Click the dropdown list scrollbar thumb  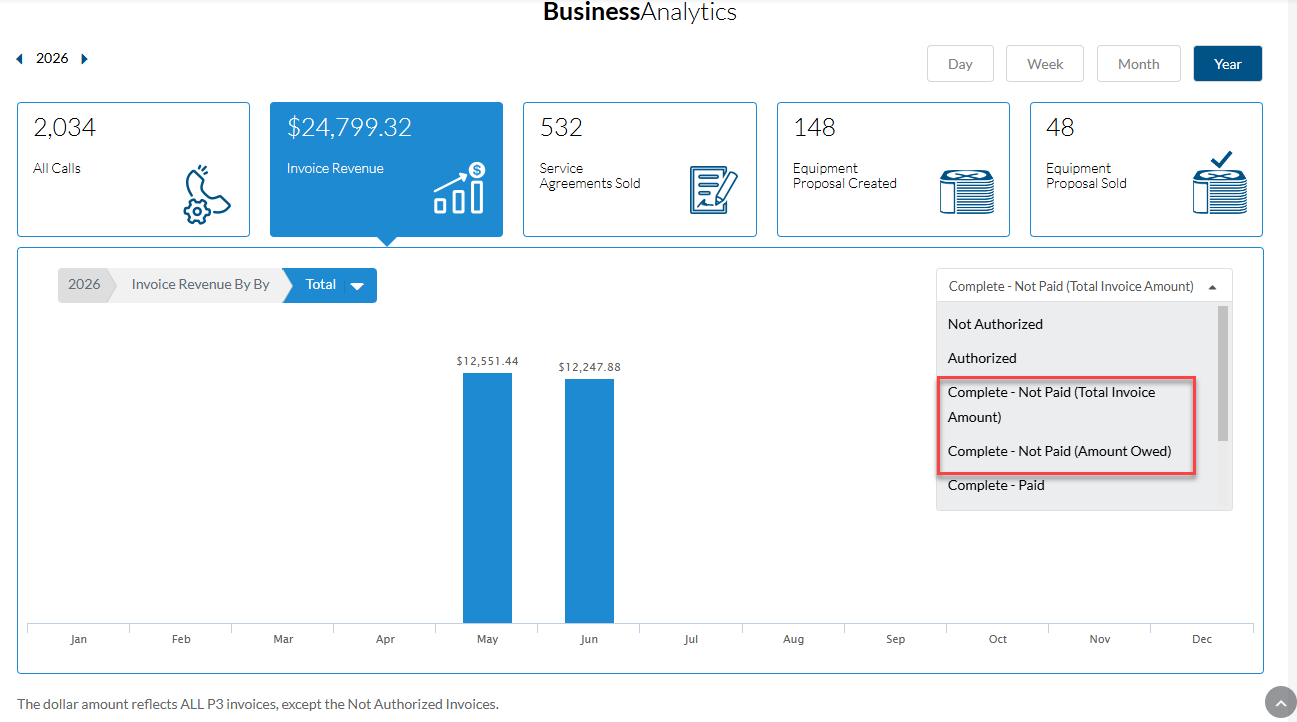tap(1223, 373)
